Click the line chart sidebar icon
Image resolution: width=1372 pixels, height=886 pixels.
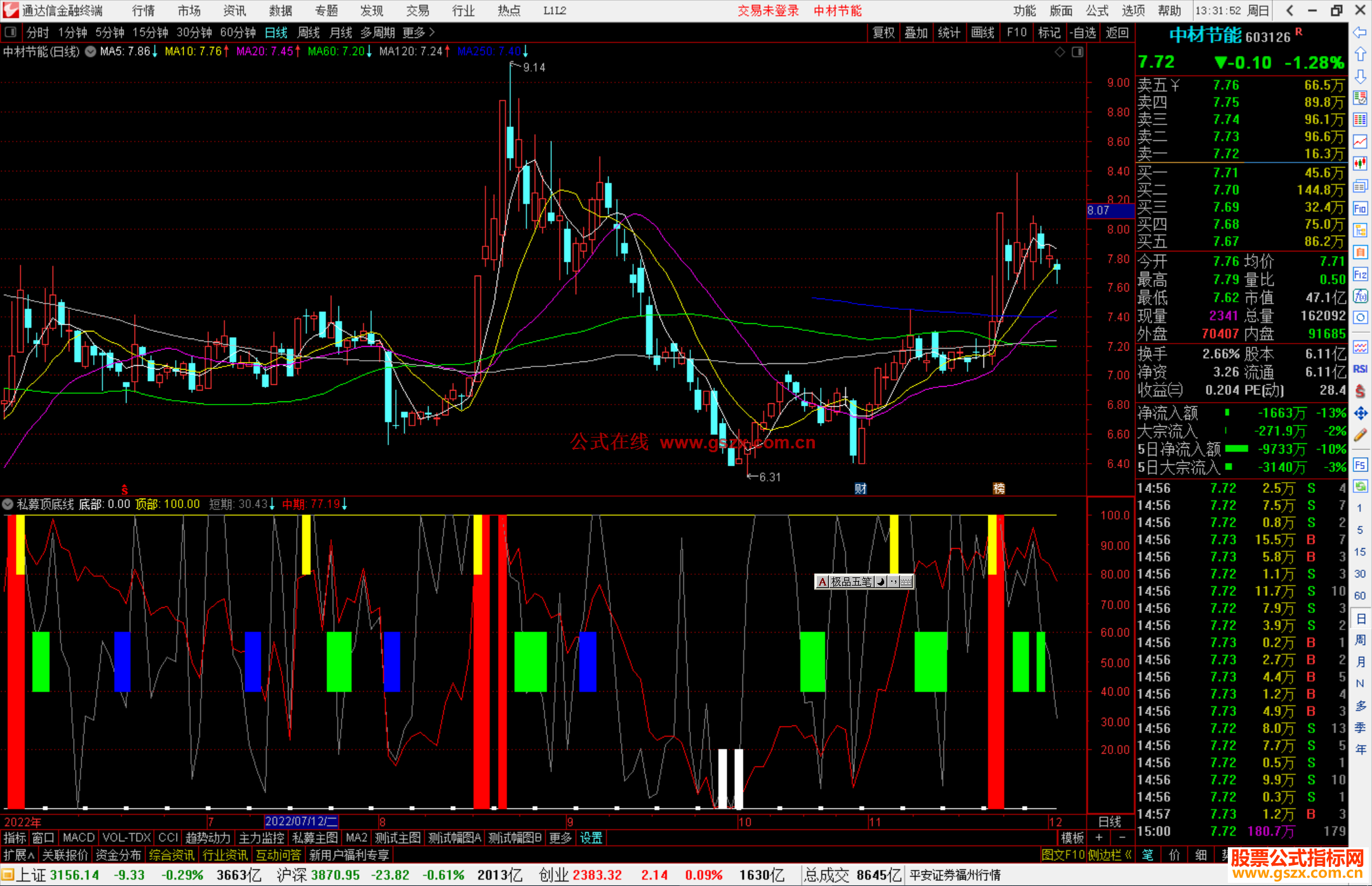[1360, 142]
